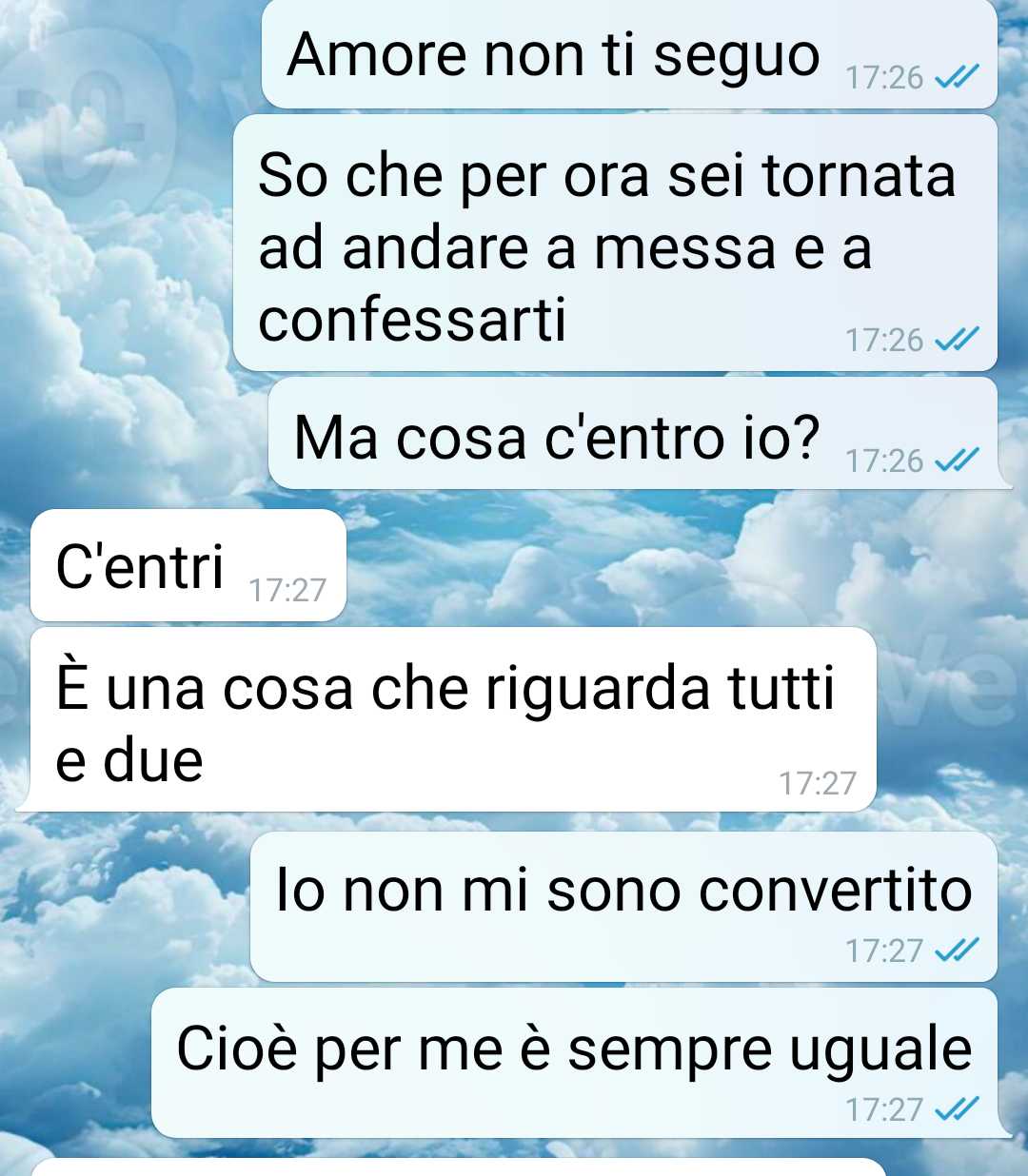Tap partially visible message bubble at bottom
Viewport: 1028px width, 1176px height.
click(x=459, y=1167)
